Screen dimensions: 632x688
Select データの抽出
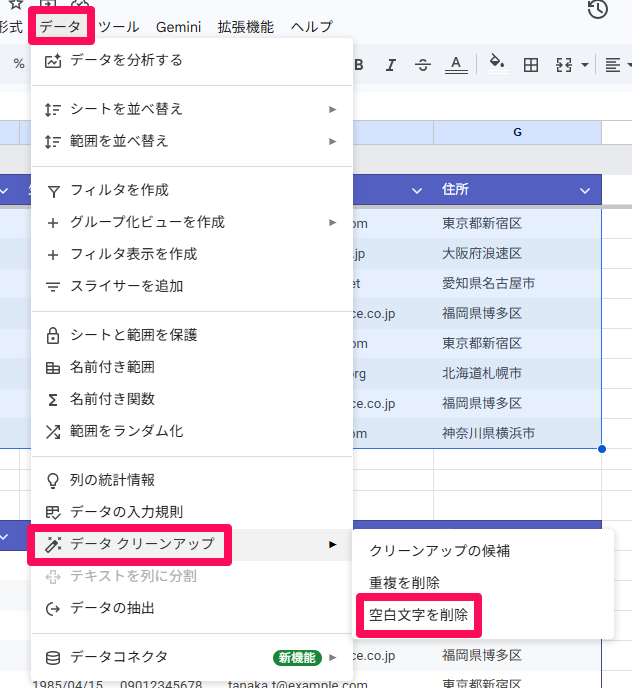pyautogui.click(x=192, y=609)
